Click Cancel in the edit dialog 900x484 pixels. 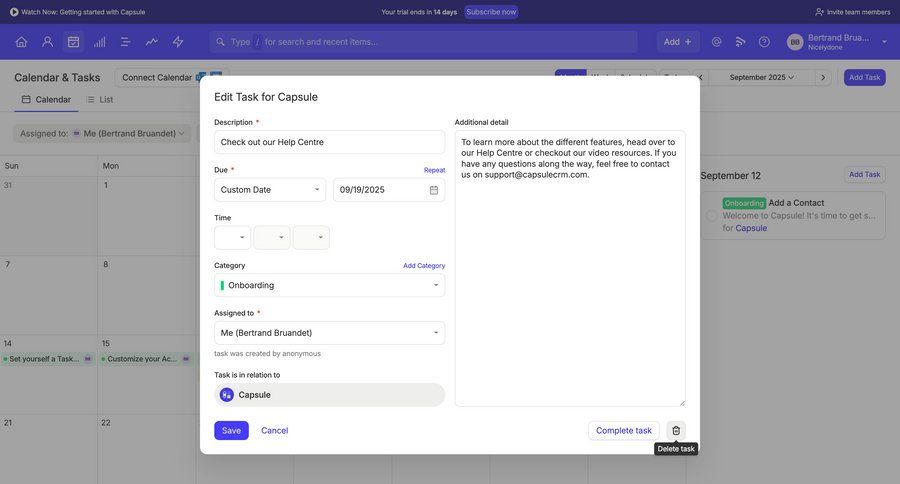274,431
